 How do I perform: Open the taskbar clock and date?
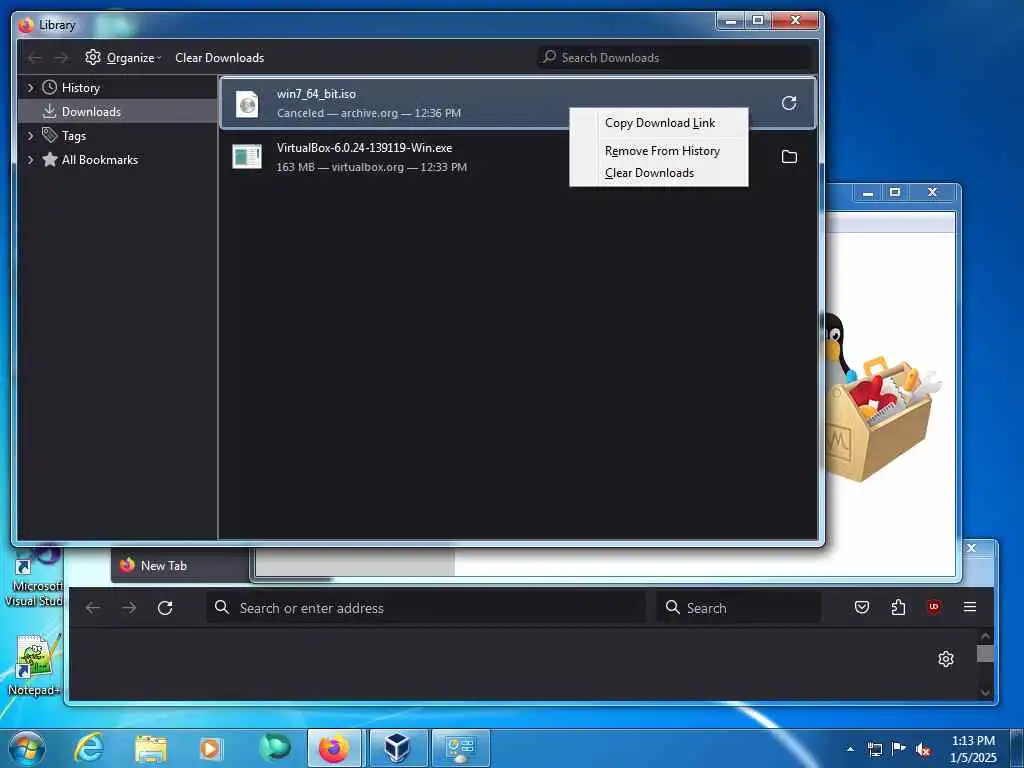click(x=973, y=749)
